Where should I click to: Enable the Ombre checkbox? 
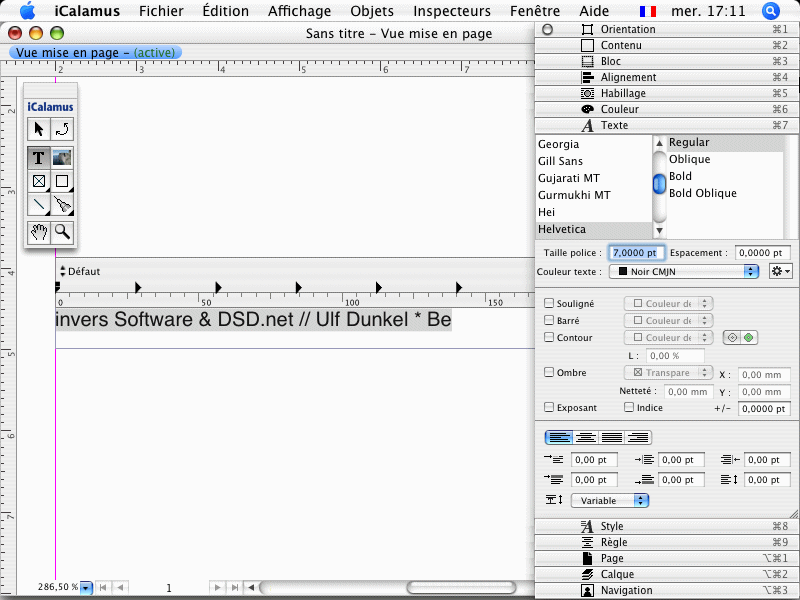[549, 372]
